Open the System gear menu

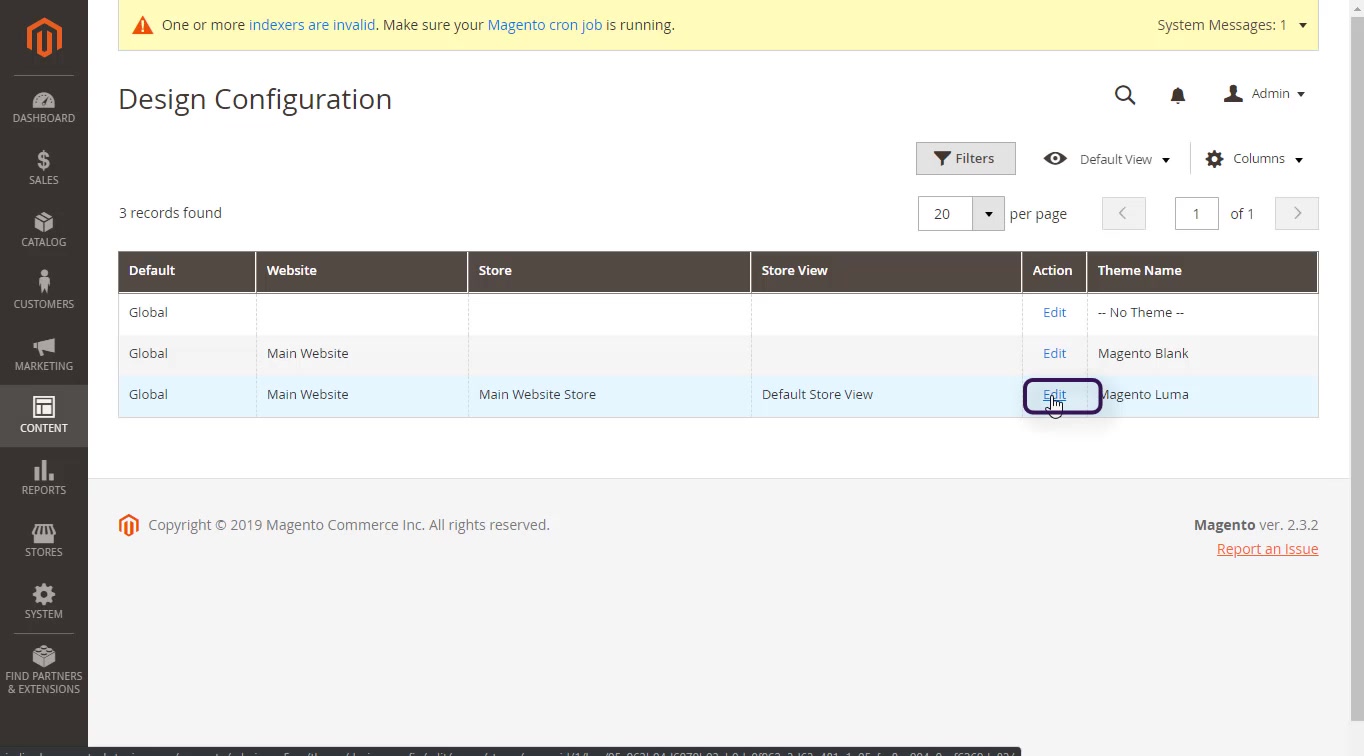coord(44,602)
